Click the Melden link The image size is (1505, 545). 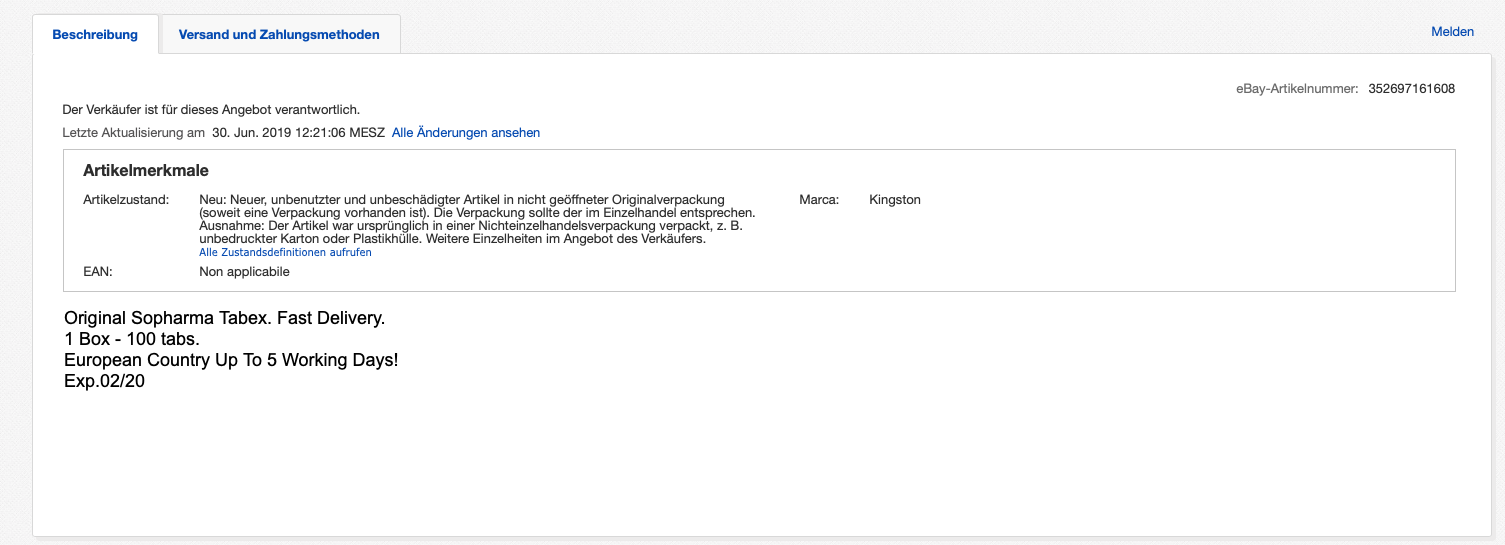[x=1452, y=32]
